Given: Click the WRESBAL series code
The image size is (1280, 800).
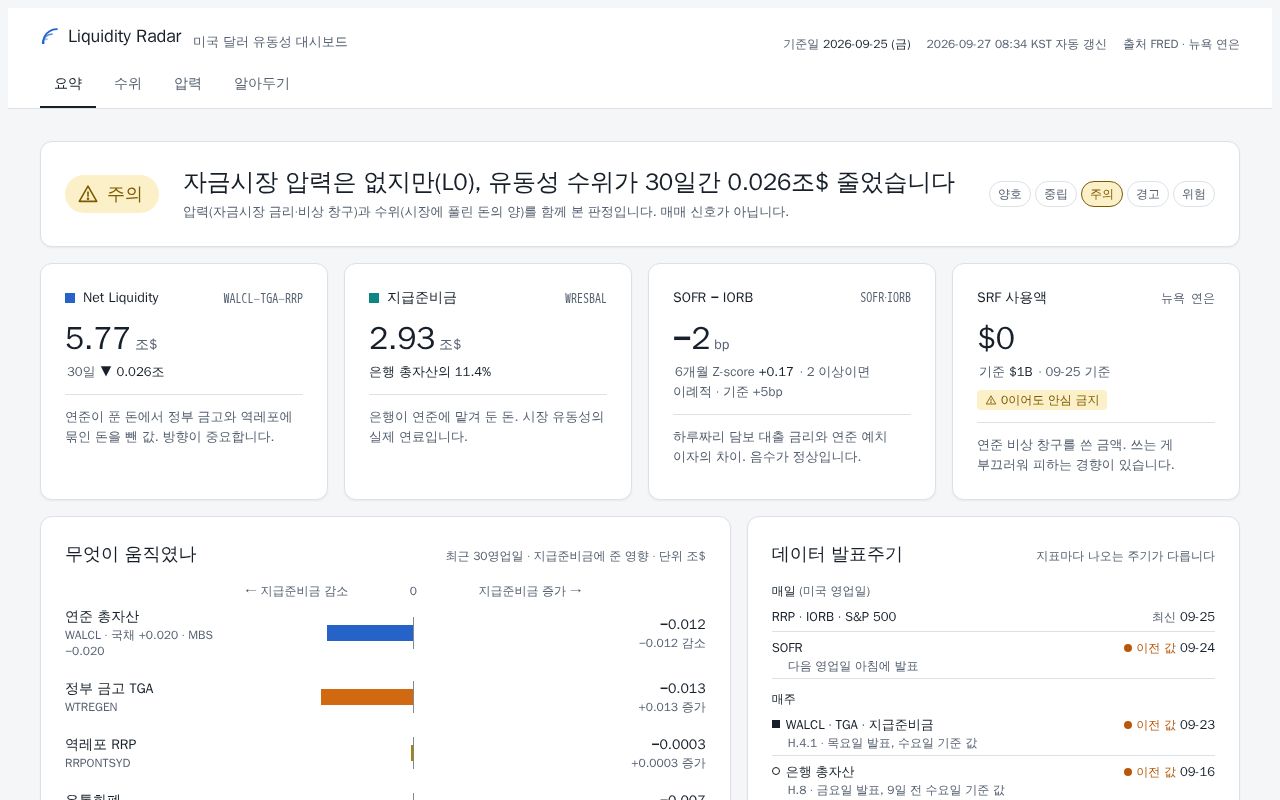Looking at the screenshot, I should point(586,298).
